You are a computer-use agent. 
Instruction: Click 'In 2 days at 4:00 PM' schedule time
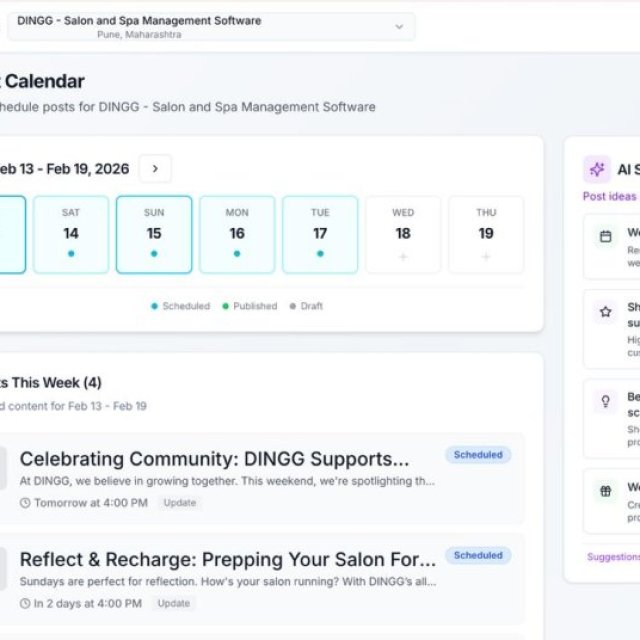88,603
